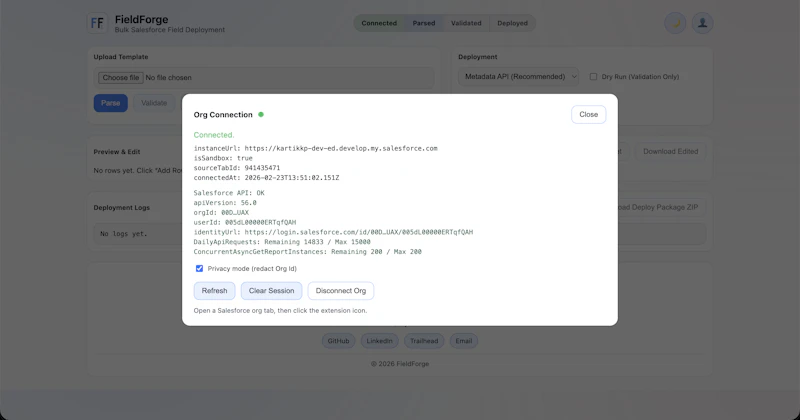Click the orgId line
This screenshot has height=420, width=800.
[x=221, y=212]
